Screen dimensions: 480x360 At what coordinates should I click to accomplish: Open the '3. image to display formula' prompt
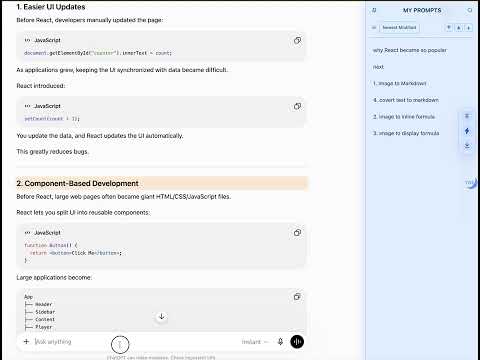click(406, 133)
